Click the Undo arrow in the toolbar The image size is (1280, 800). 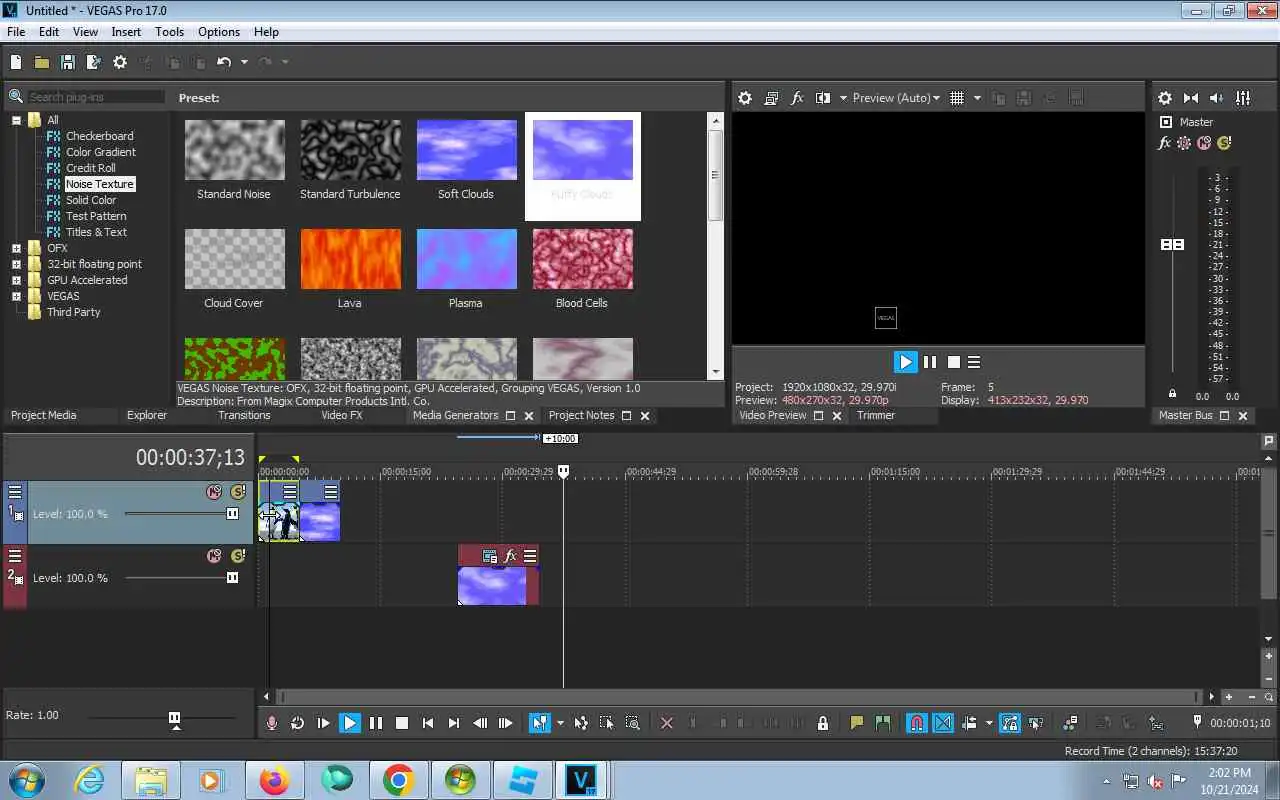(223, 62)
